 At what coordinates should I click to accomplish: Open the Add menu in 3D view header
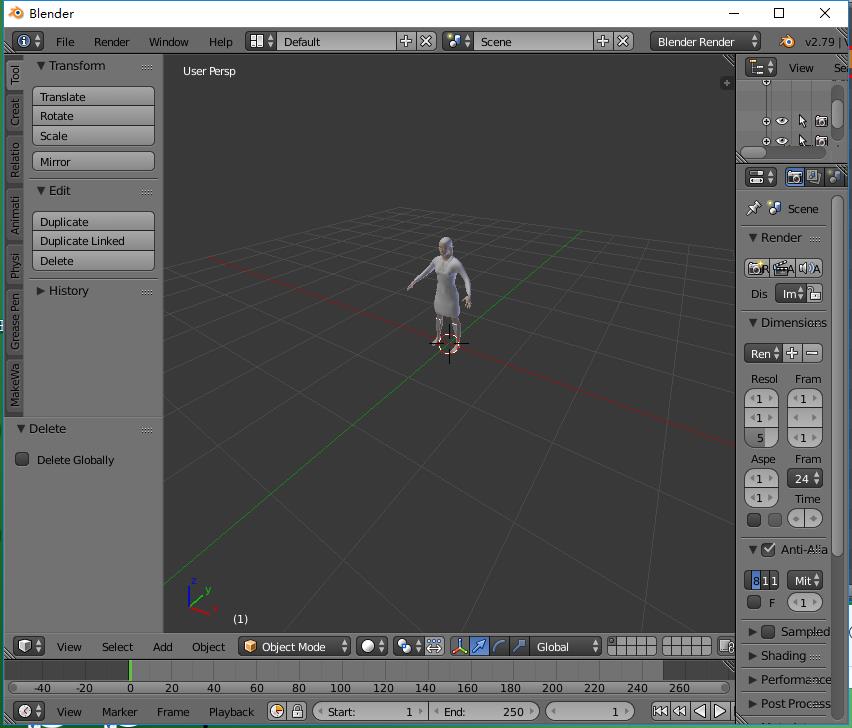pyautogui.click(x=162, y=647)
